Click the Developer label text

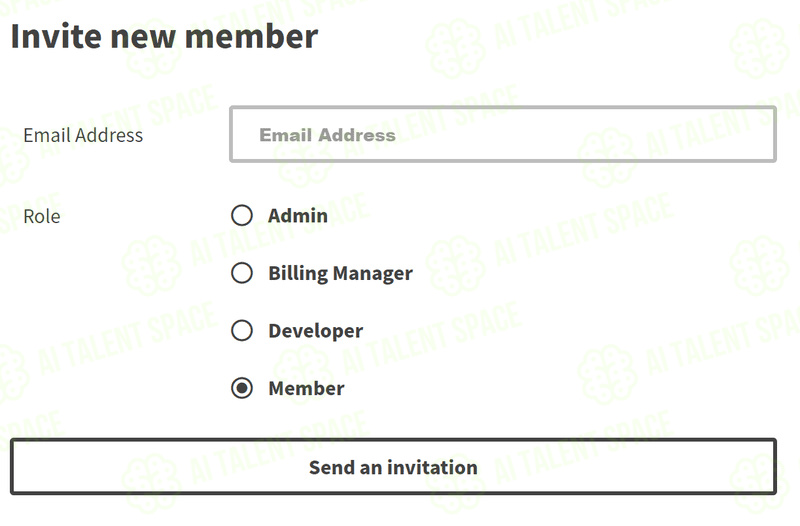point(316,331)
